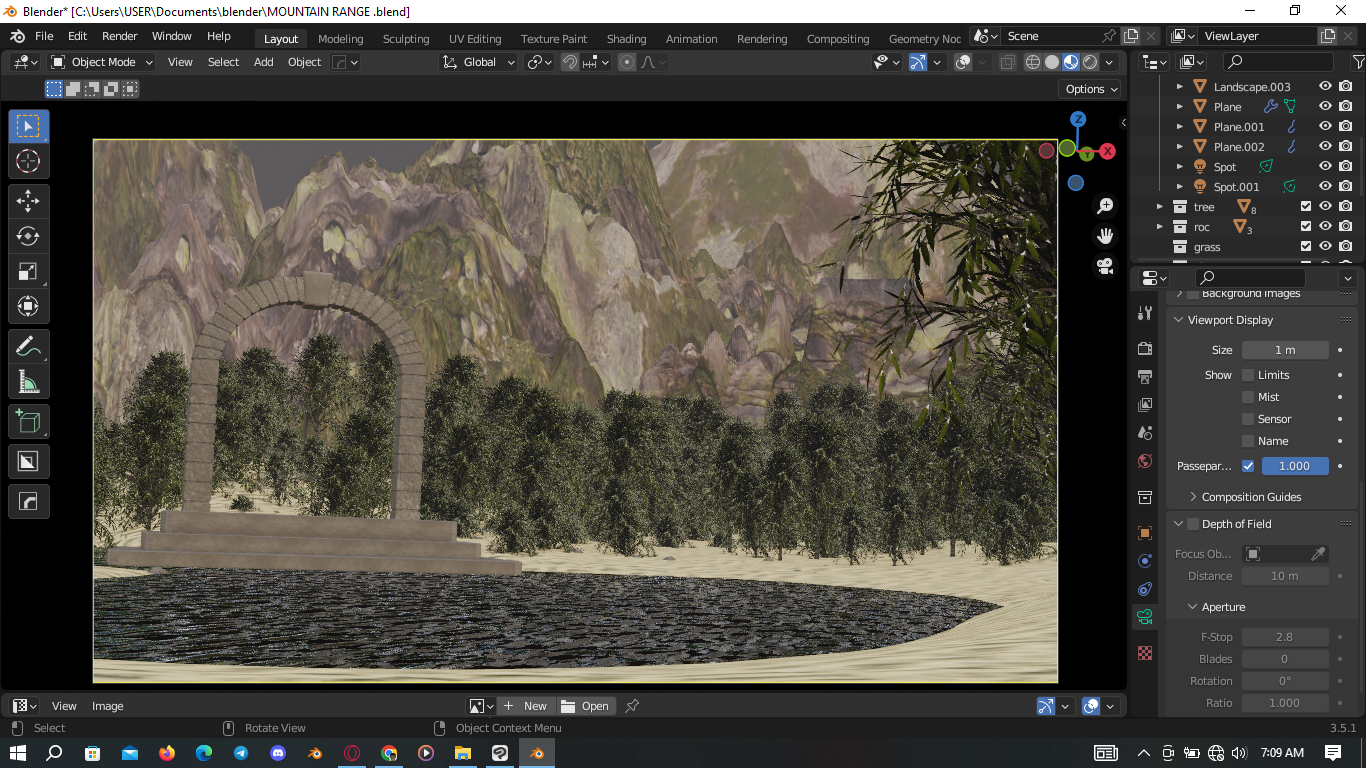Toggle camera view with camera icon
Screen dimensions: 1366x768
(1105, 266)
